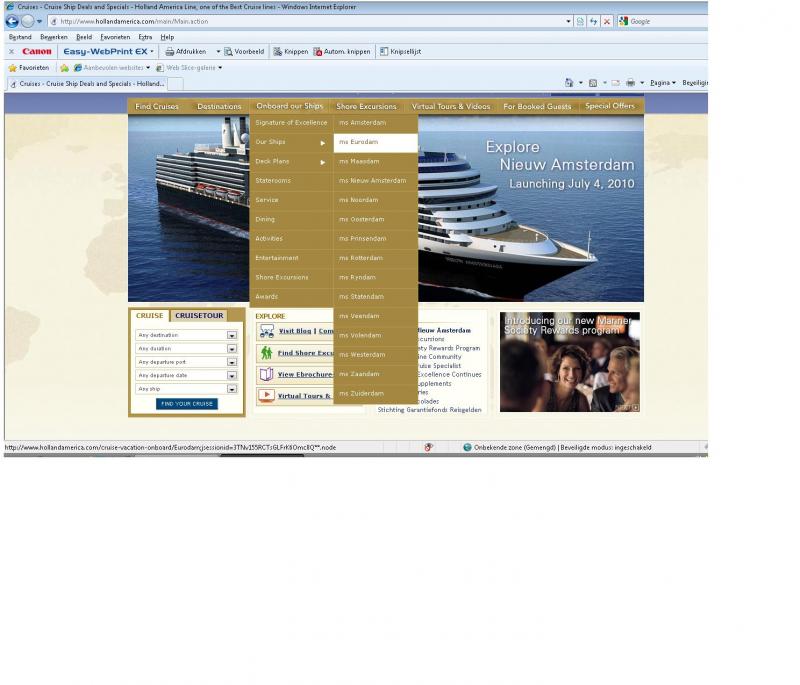This screenshot has width=800, height=685.
Task: Open the Beeld menu
Action: click(x=84, y=37)
